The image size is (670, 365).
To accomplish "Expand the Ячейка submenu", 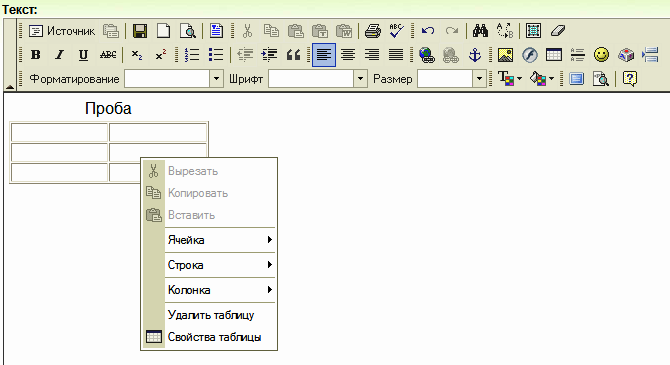I will point(220,240).
